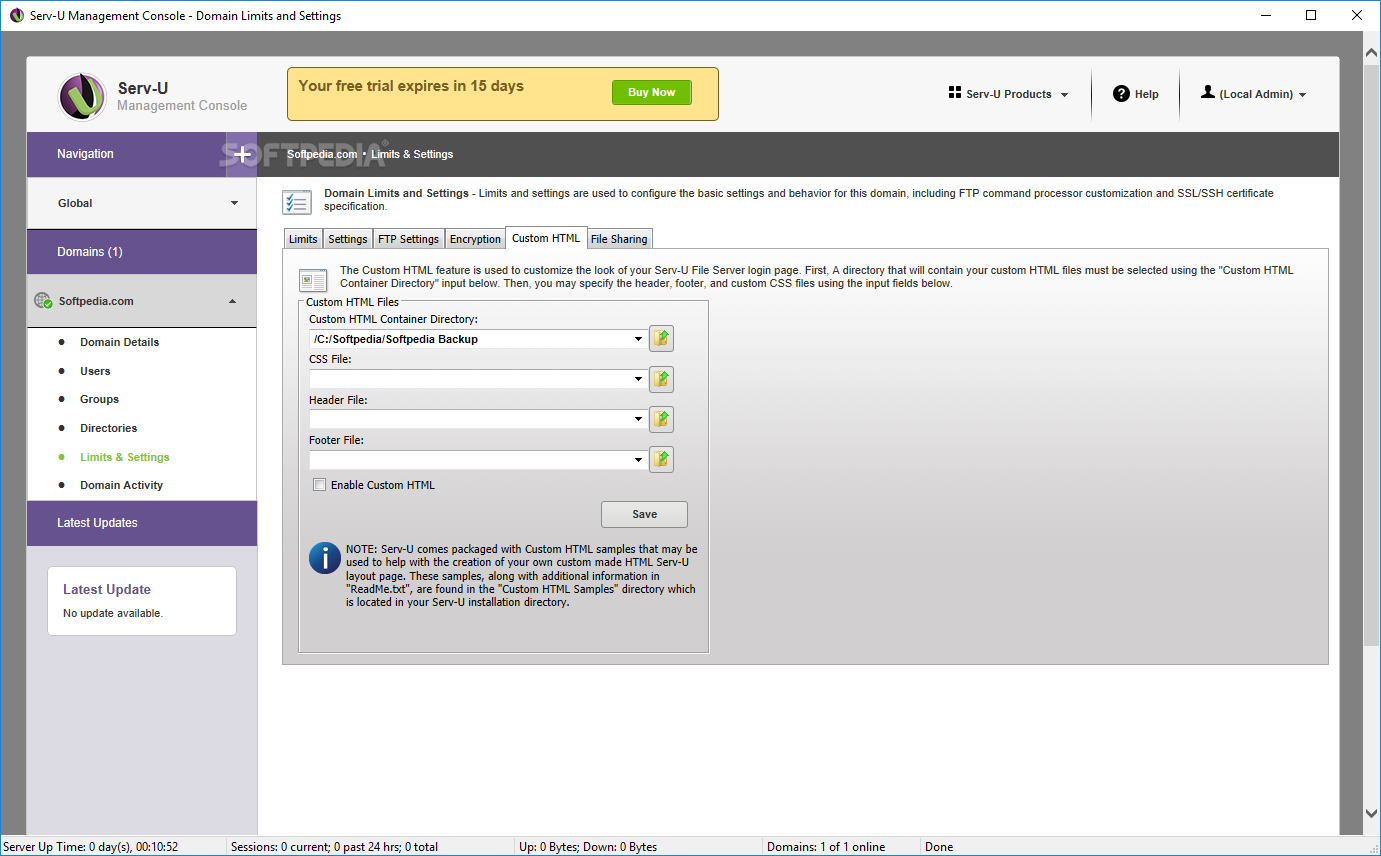Click the Navigation header
This screenshot has width=1381, height=856.
point(127,154)
